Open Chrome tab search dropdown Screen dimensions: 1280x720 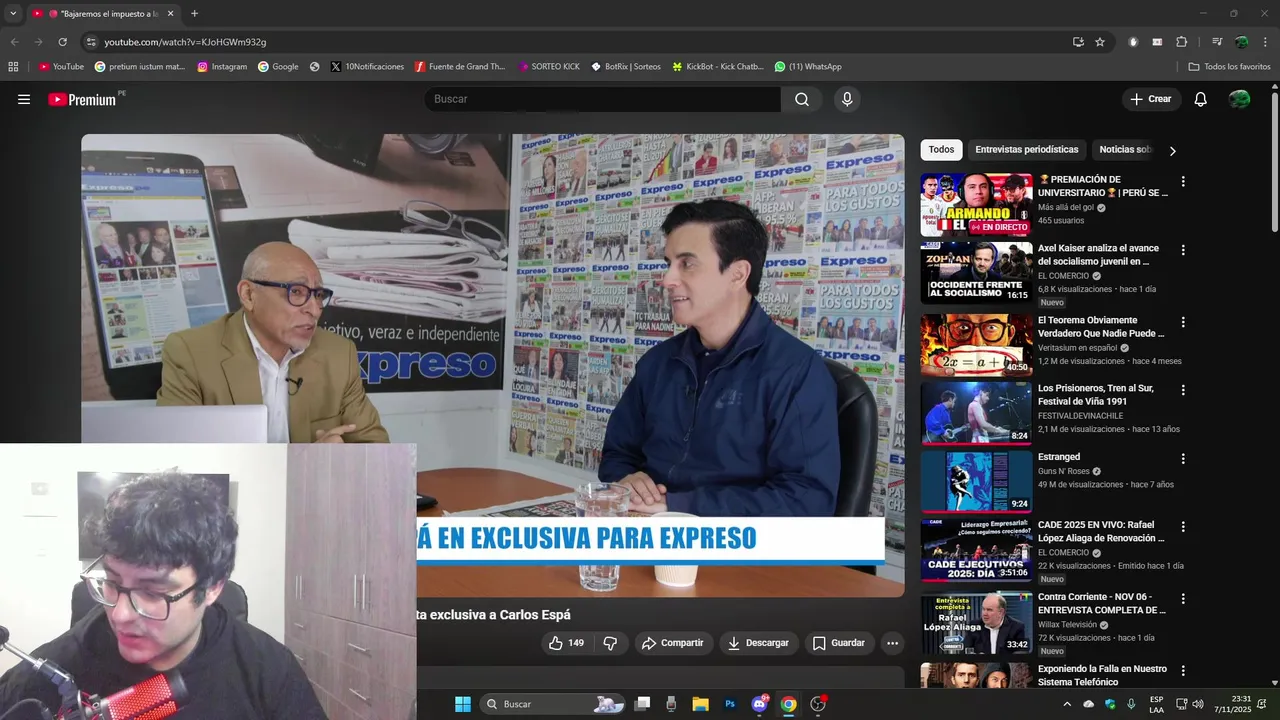point(12,14)
